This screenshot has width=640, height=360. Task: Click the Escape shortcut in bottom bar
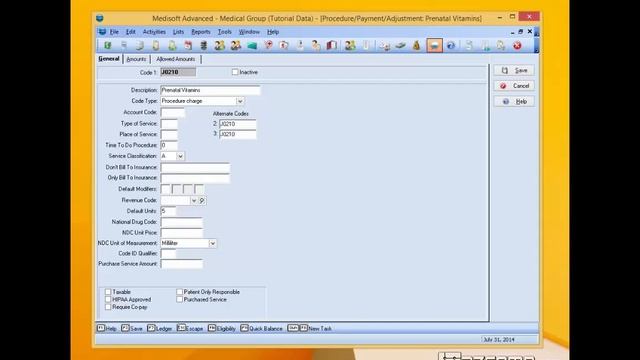[x=190, y=328]
